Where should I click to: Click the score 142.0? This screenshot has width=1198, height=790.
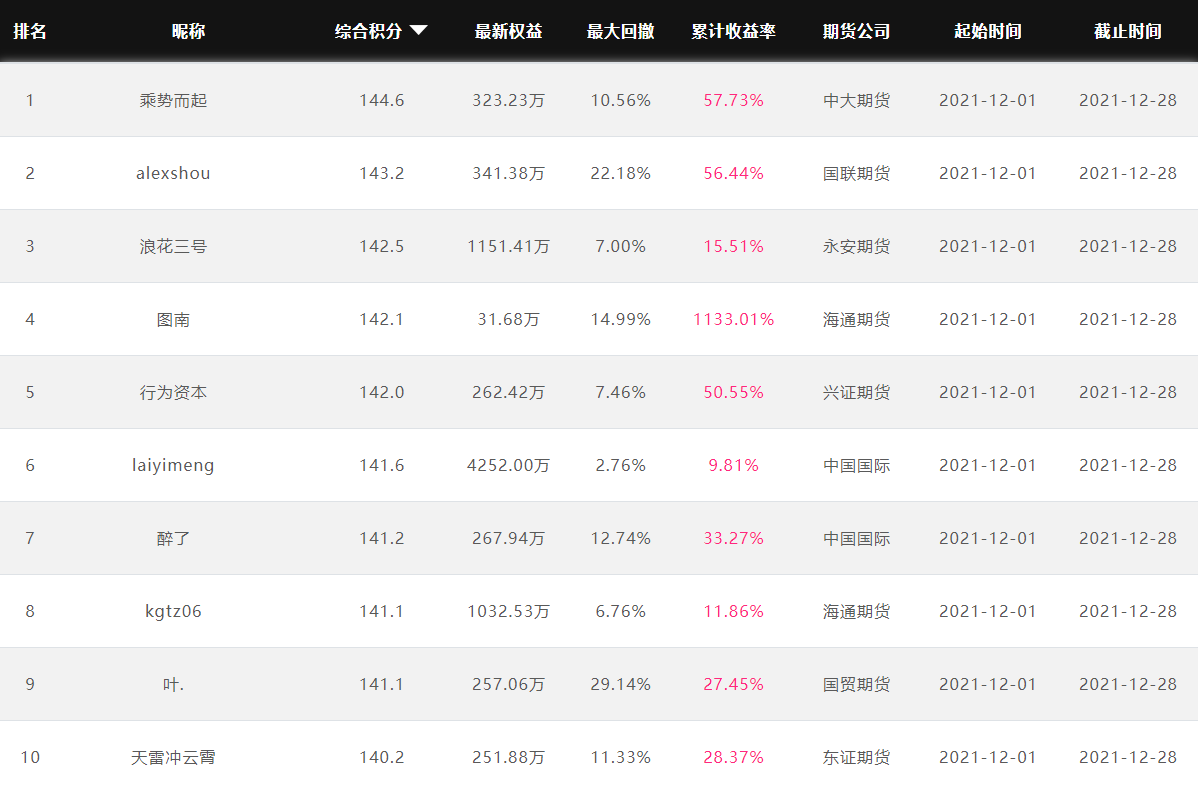pyautogui.click(x=382, y=392)
